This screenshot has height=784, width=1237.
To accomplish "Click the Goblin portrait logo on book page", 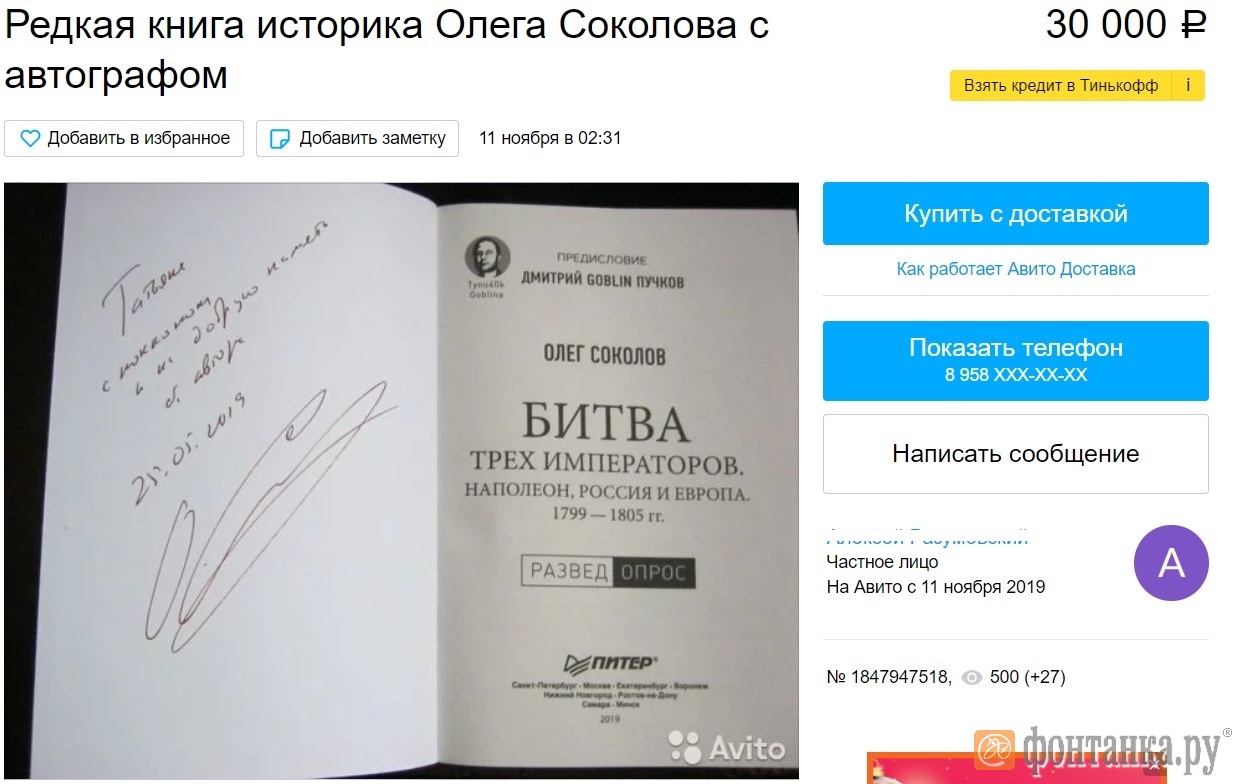I will pos(487,259).
